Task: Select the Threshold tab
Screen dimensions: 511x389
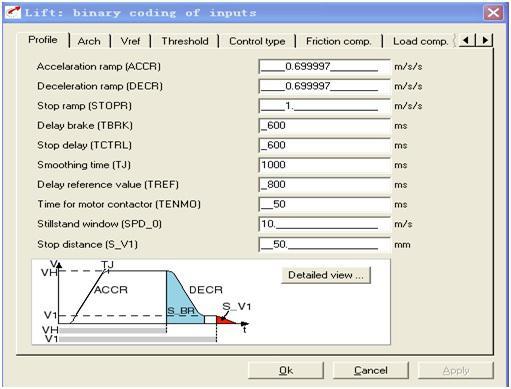Action: pos(185,41)
